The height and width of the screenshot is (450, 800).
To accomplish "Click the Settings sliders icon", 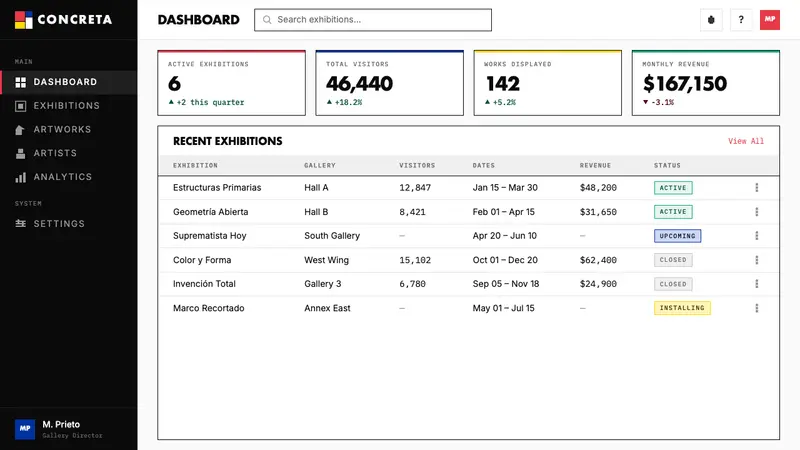I will point(20,223).
